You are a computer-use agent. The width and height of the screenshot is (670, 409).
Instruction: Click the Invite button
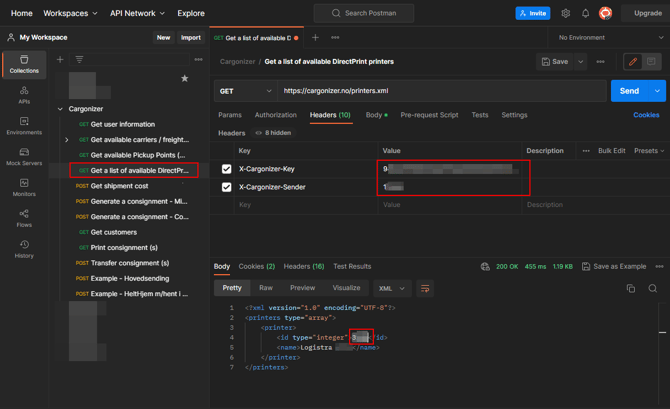[x=533, y=13]
